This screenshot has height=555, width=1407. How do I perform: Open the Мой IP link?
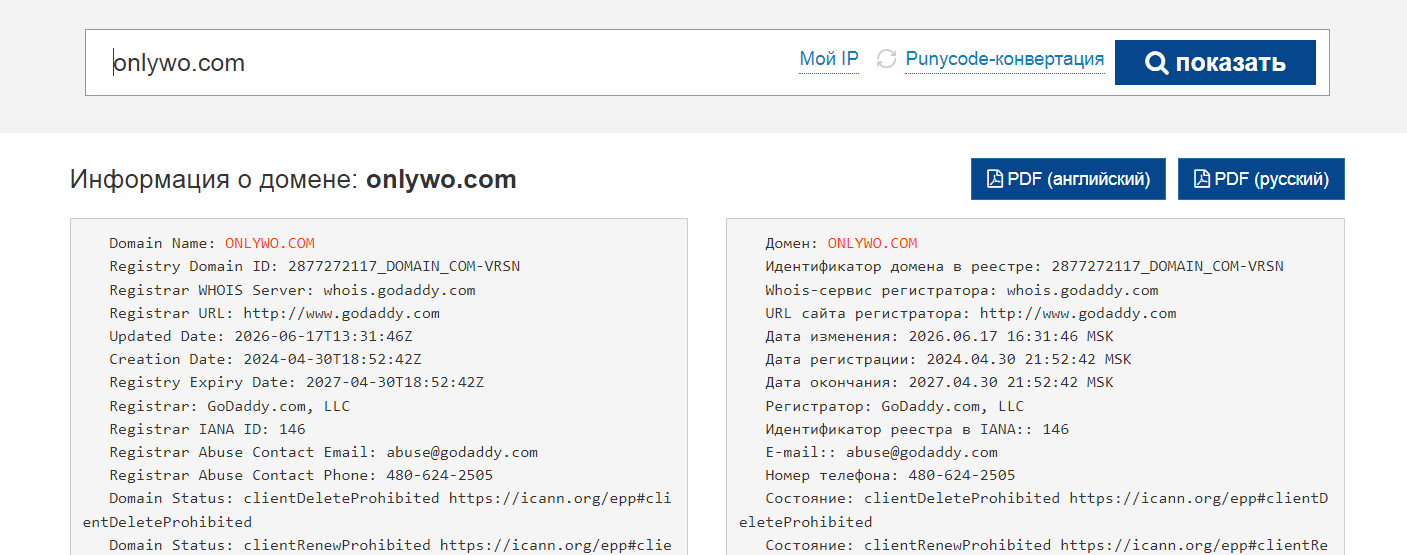(829, 59)
